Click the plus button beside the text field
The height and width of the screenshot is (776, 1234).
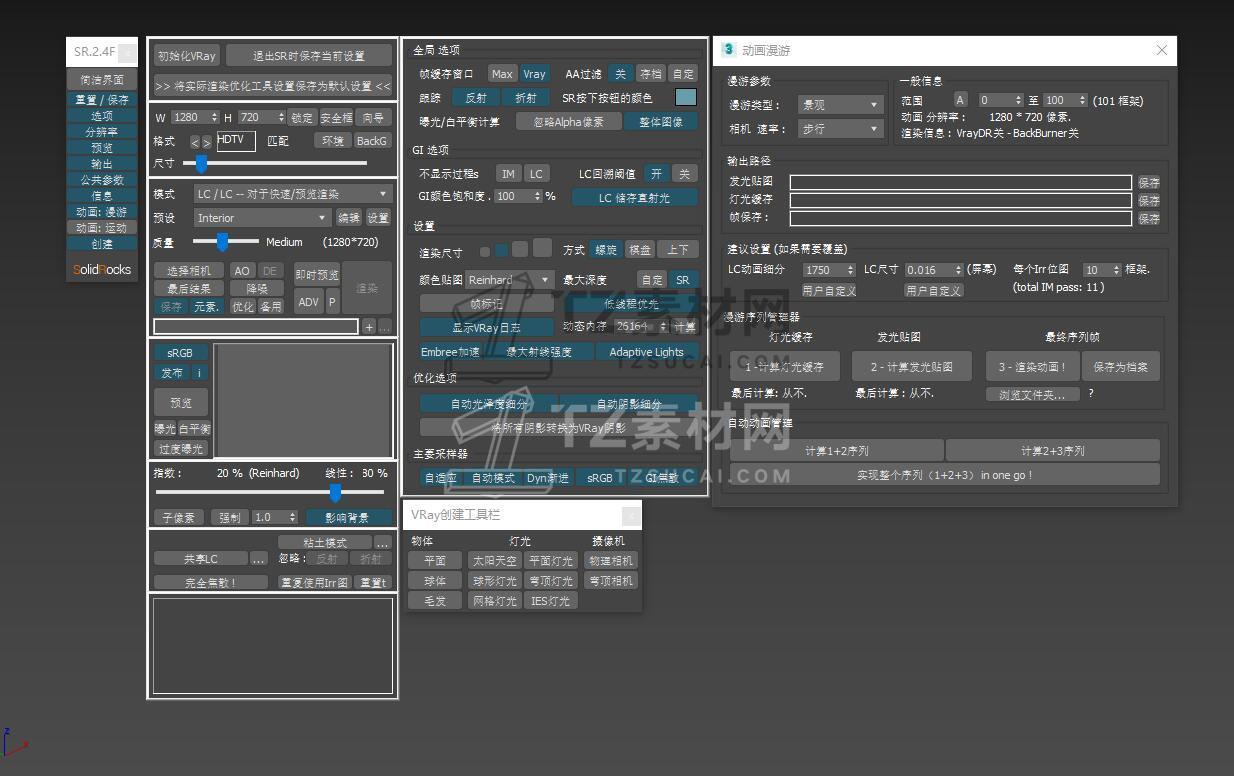(x=369, y=327)
